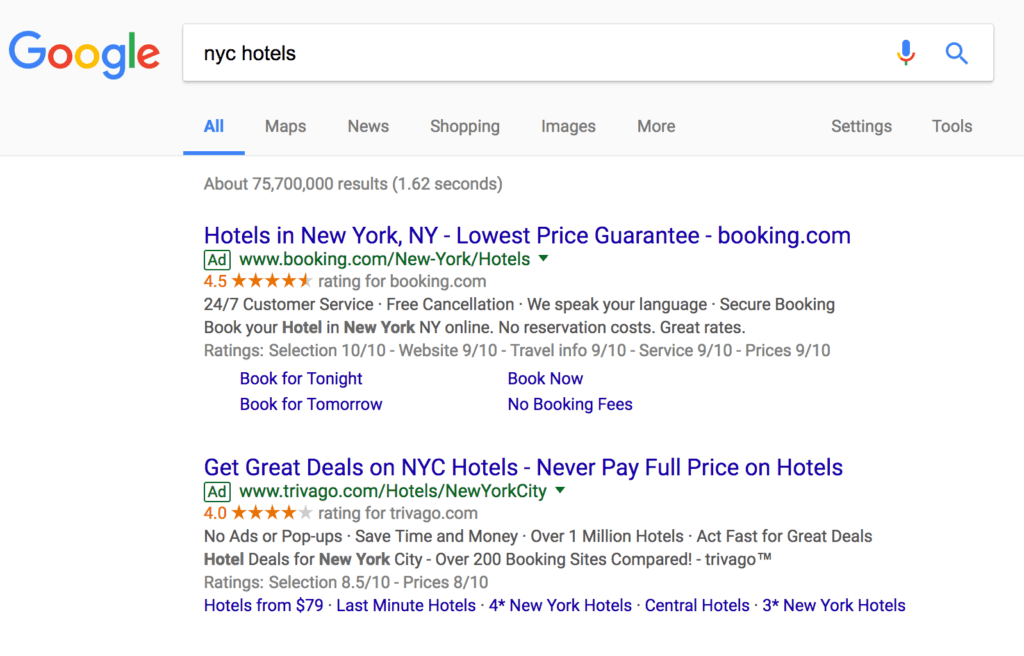Image resolution: width=1024 pixels, height=656 pixels.
Task: Click the magnifying glass to search
Action: (x=956, y=53)
